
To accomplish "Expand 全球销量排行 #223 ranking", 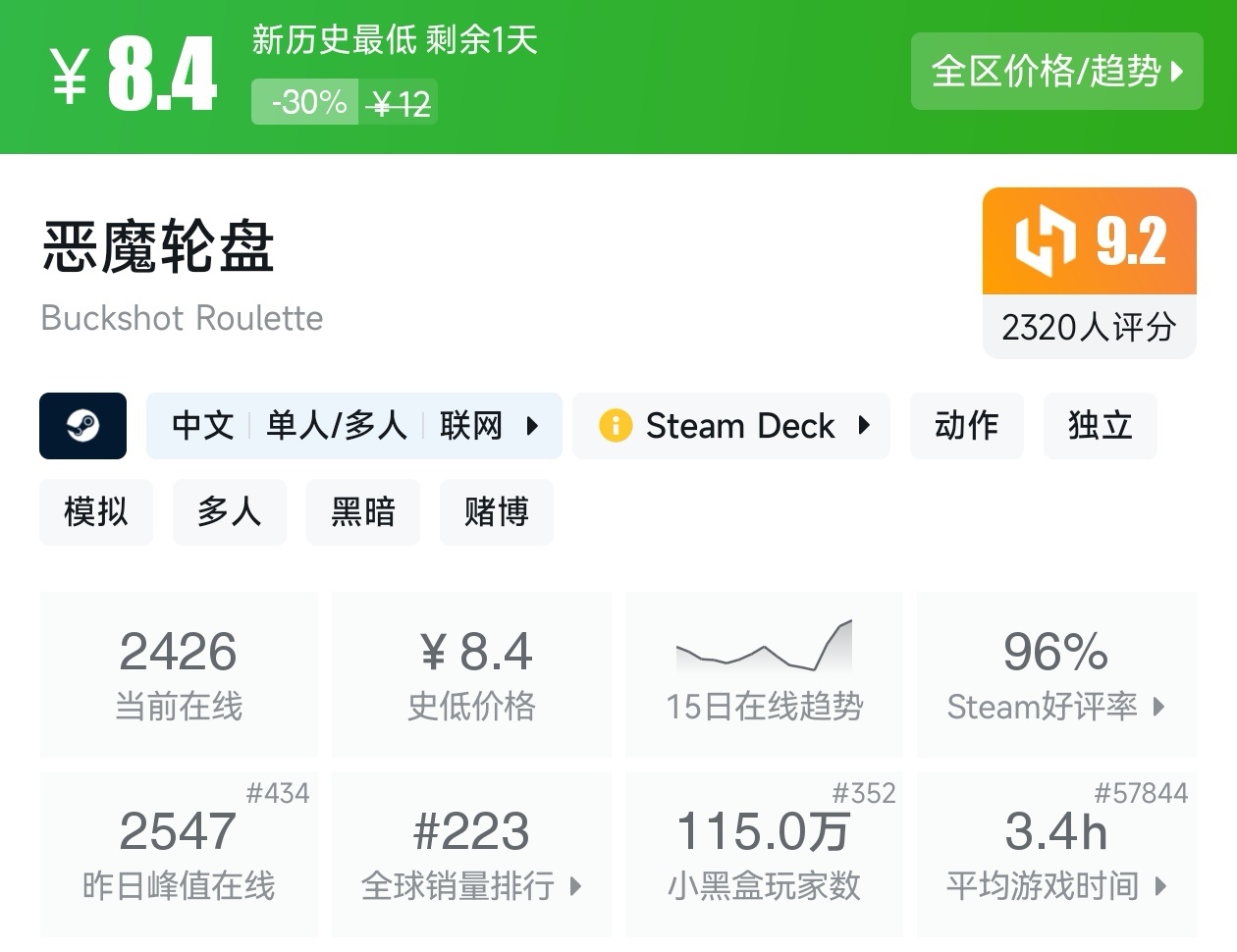I will [x=471, y=854].
